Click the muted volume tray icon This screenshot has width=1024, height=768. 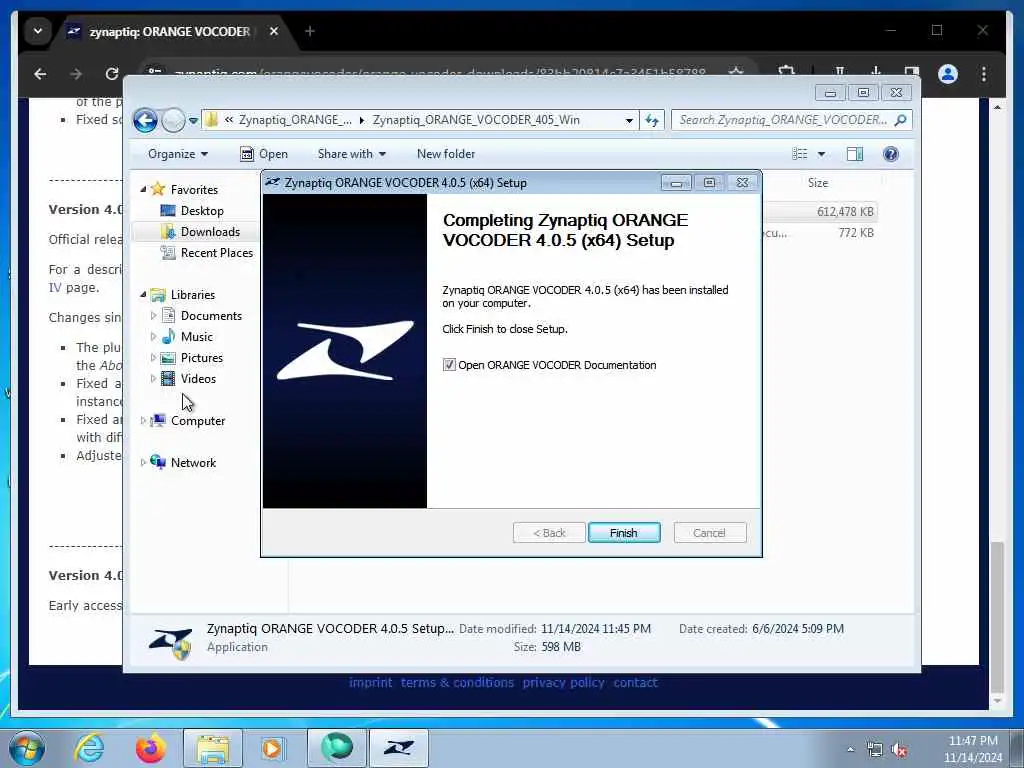click(900, 750)
